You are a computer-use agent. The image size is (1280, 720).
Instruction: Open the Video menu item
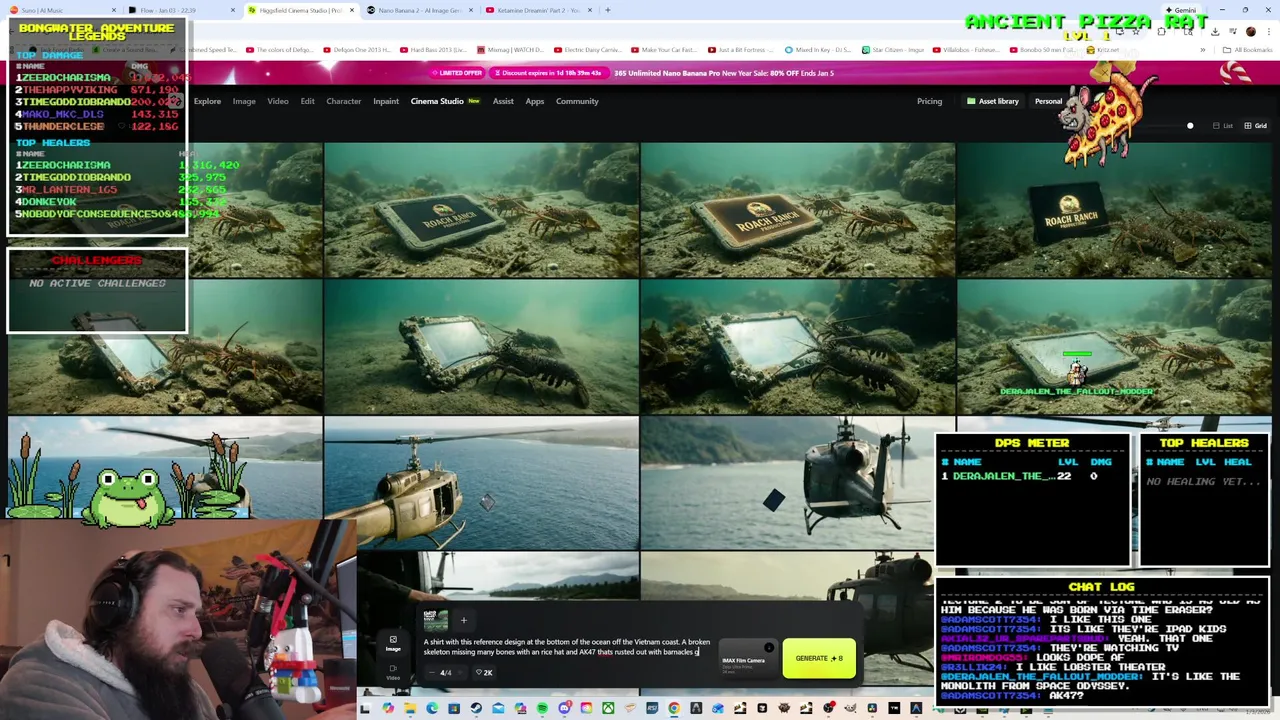[x=278, y=101]
